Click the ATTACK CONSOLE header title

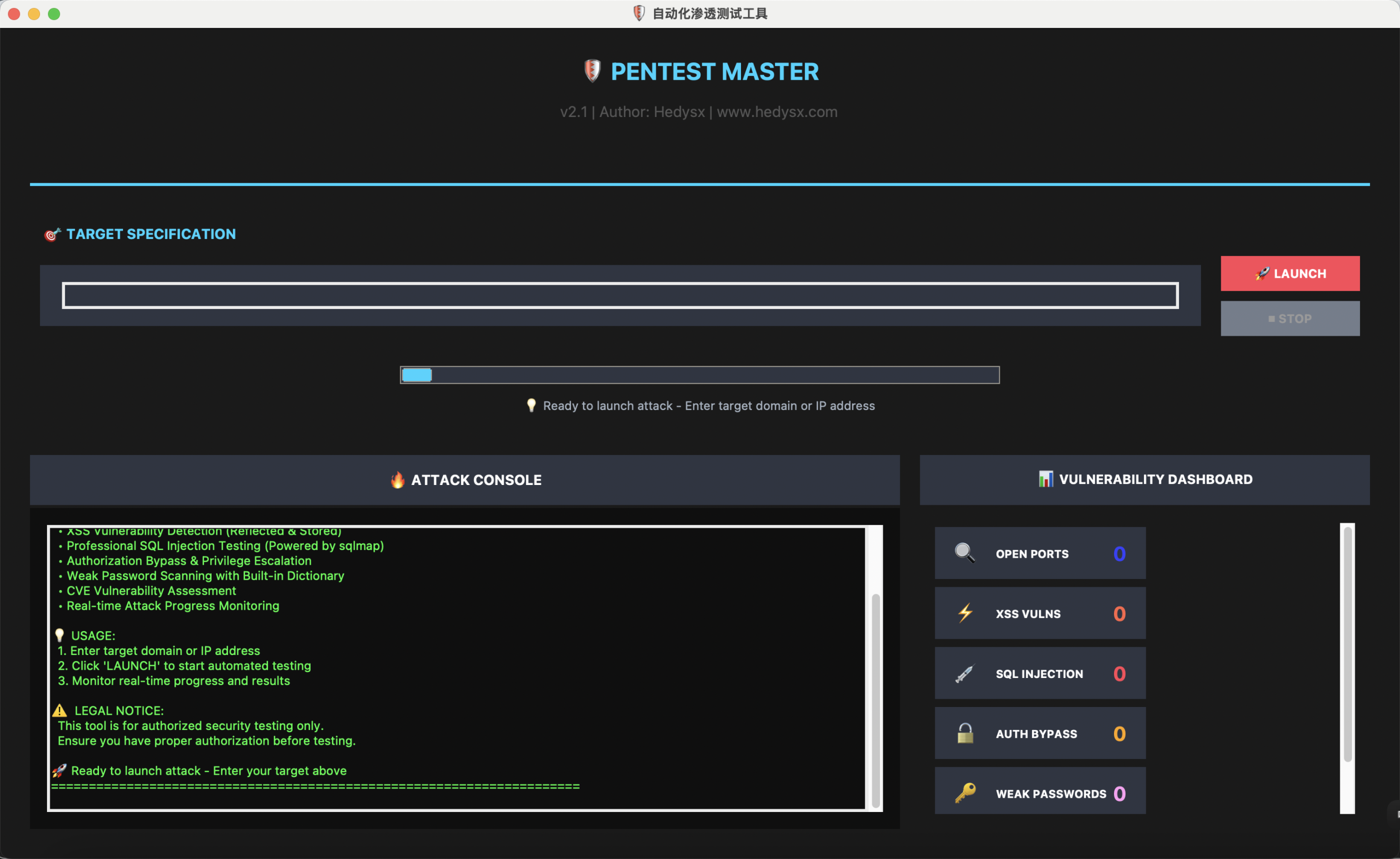(476, 480)
